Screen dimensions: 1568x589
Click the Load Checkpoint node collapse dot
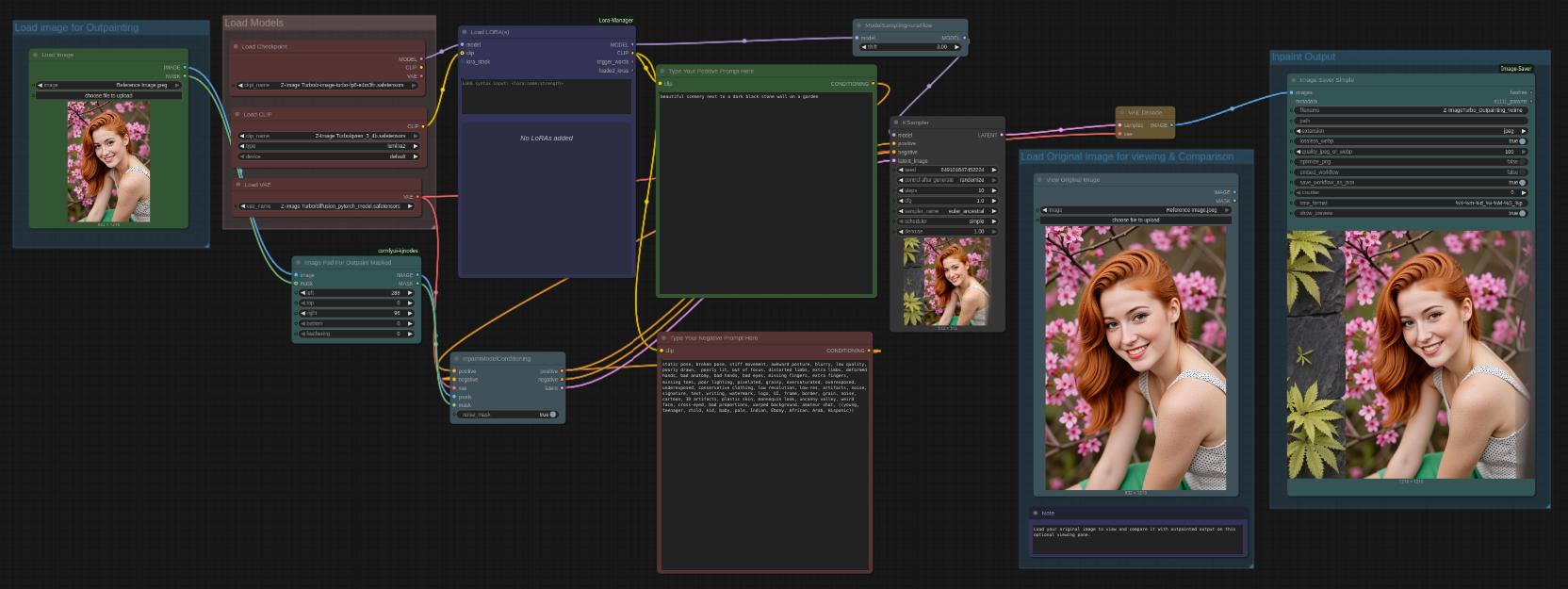click(236, 46)
